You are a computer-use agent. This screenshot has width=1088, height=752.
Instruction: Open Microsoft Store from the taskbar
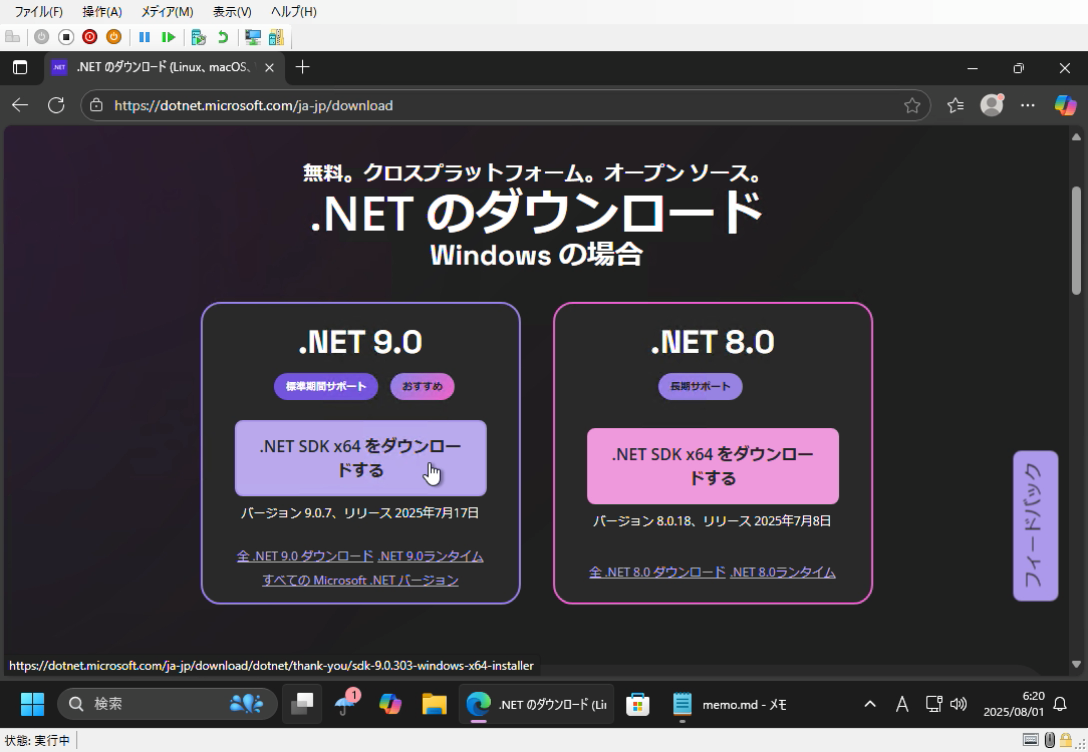coord(637,704)
